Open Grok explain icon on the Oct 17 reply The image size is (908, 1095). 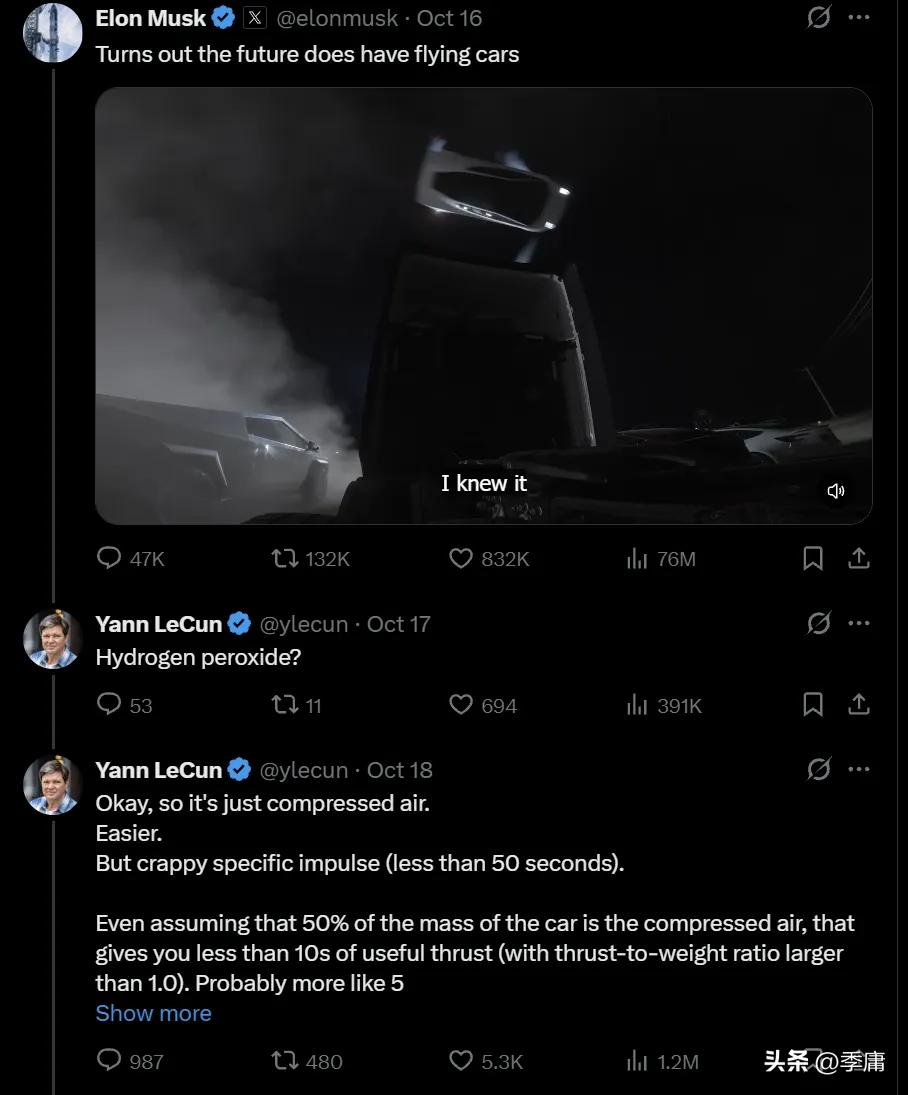pyautogui.click(x=819, y=622)
